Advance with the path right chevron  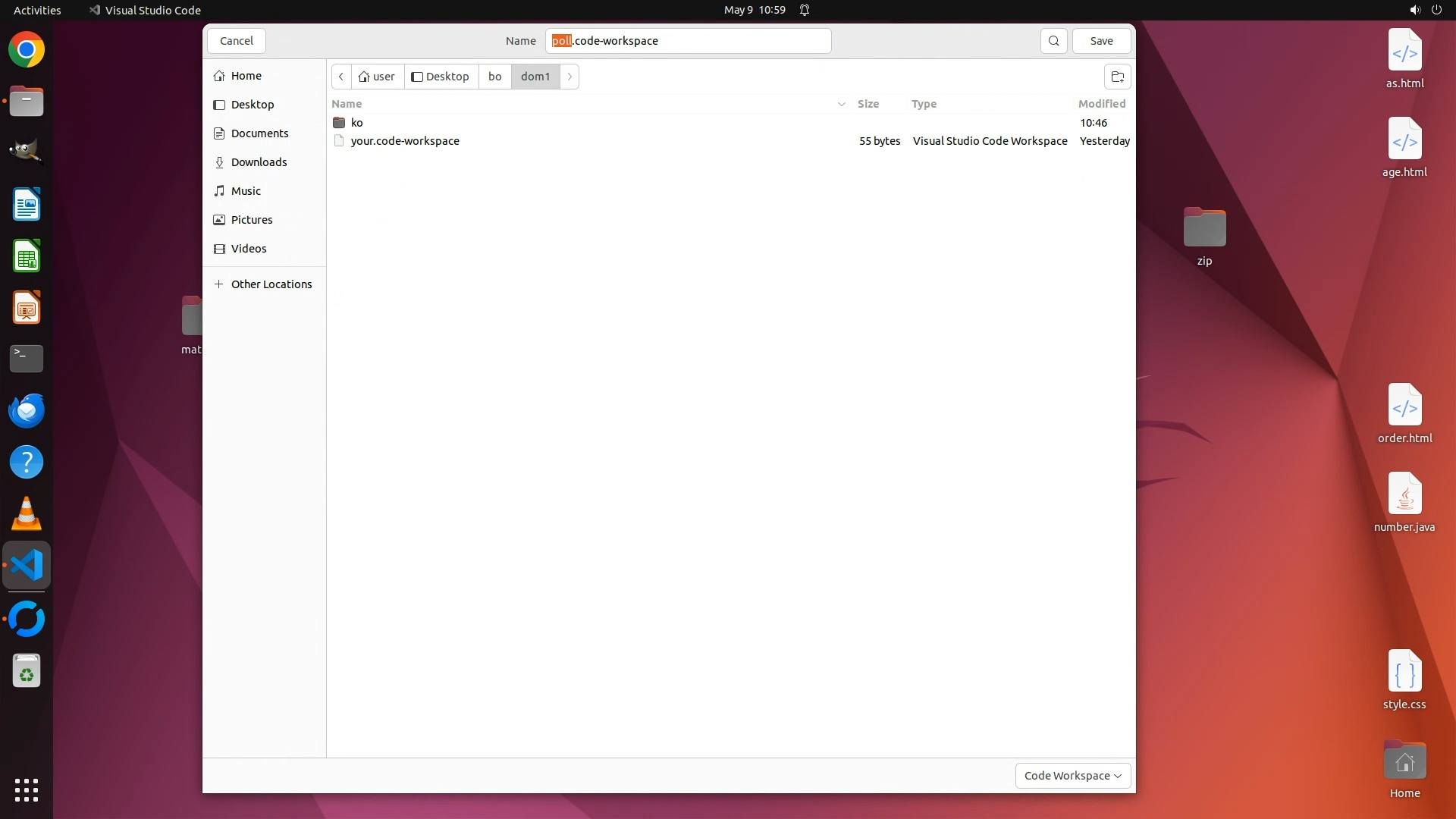[x=570, y=77]
